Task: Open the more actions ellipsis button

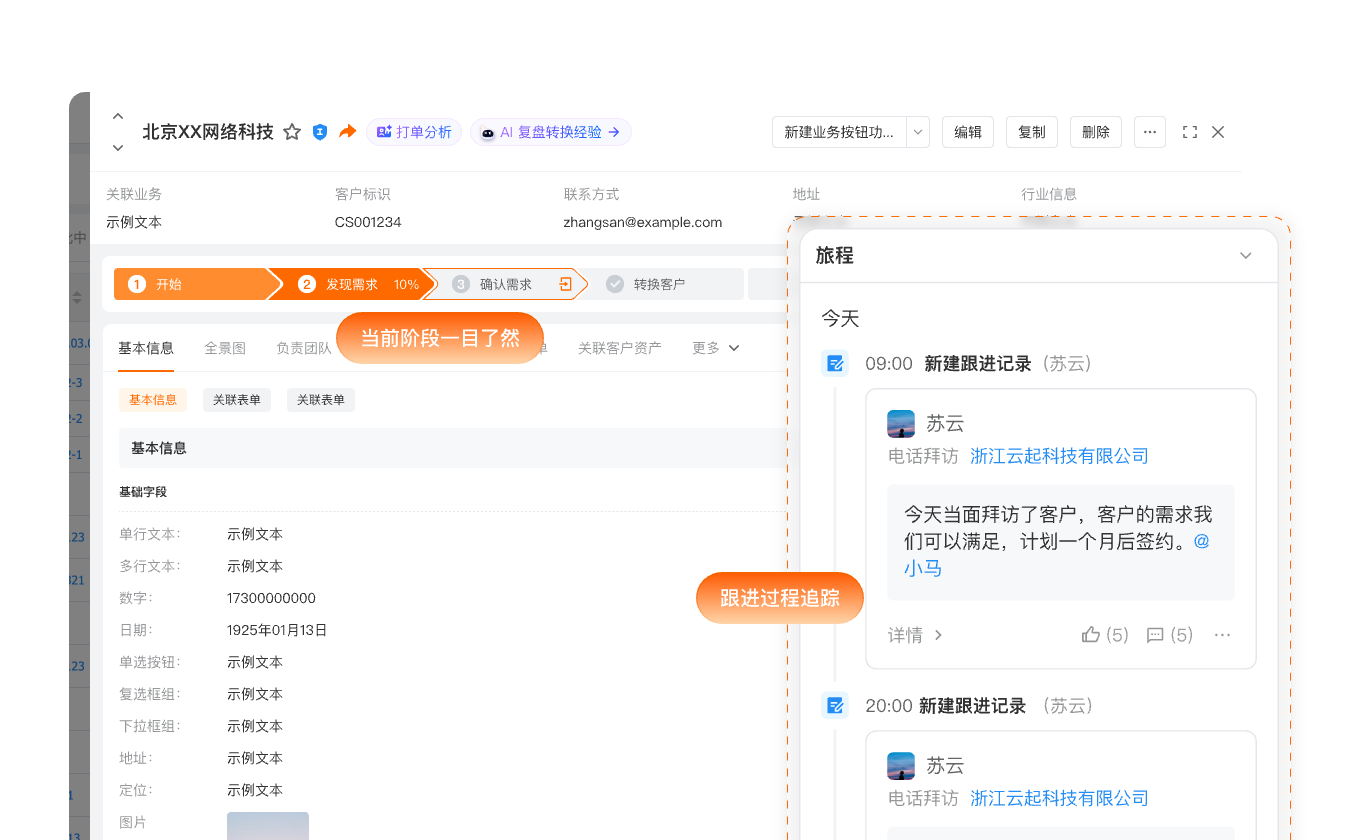Action: [1150, 132]
